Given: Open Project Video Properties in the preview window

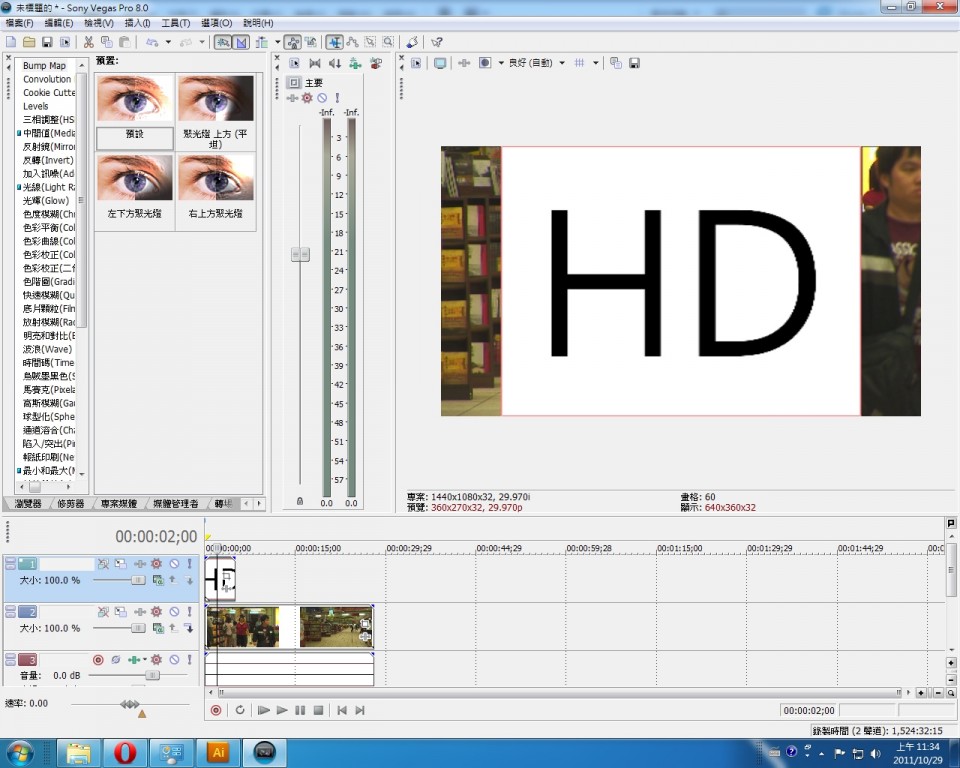Looking at the screenshot, I should [416, 62].
